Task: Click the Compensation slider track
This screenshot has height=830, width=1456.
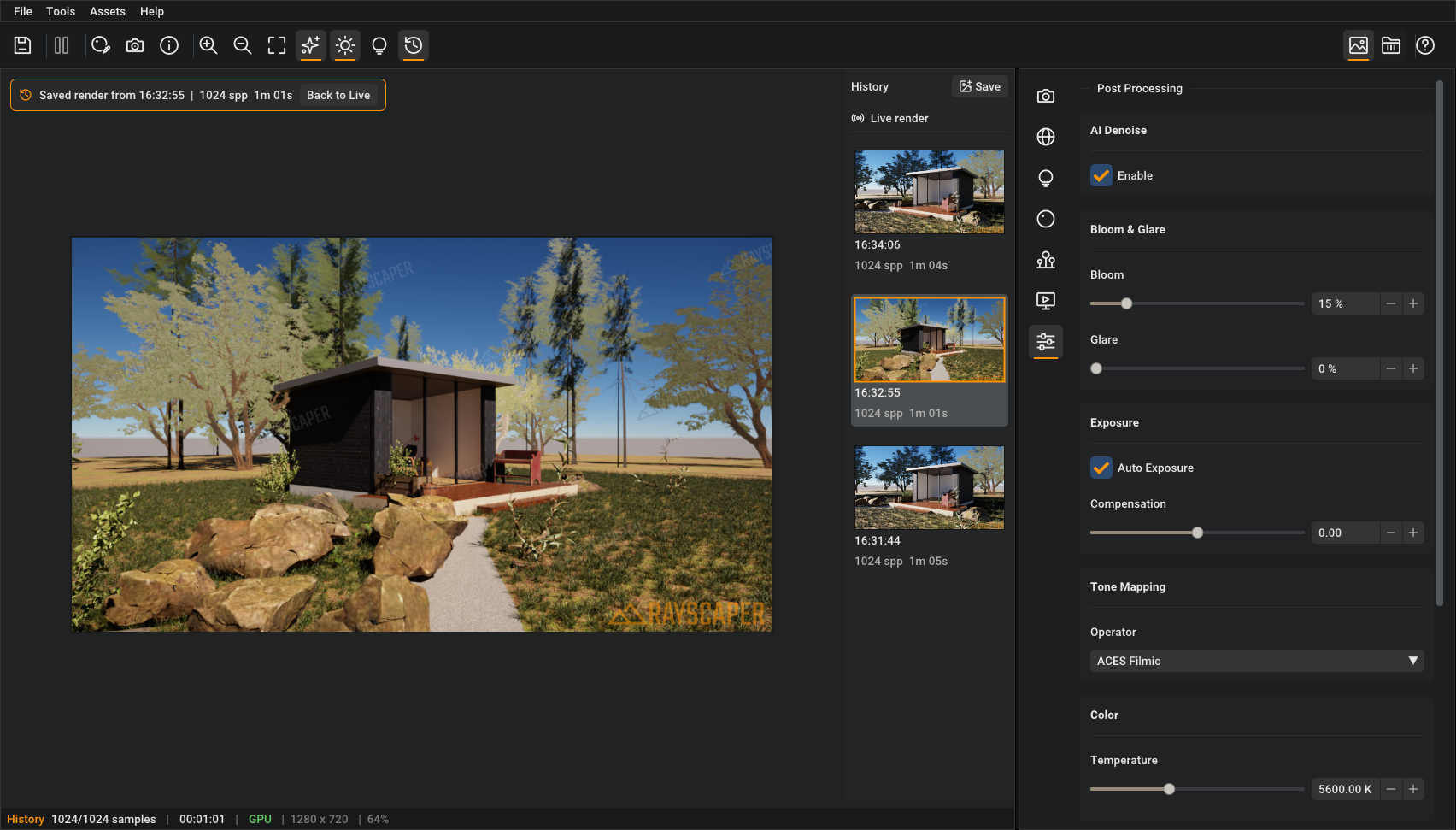Action: click(x=1197, y=533)
